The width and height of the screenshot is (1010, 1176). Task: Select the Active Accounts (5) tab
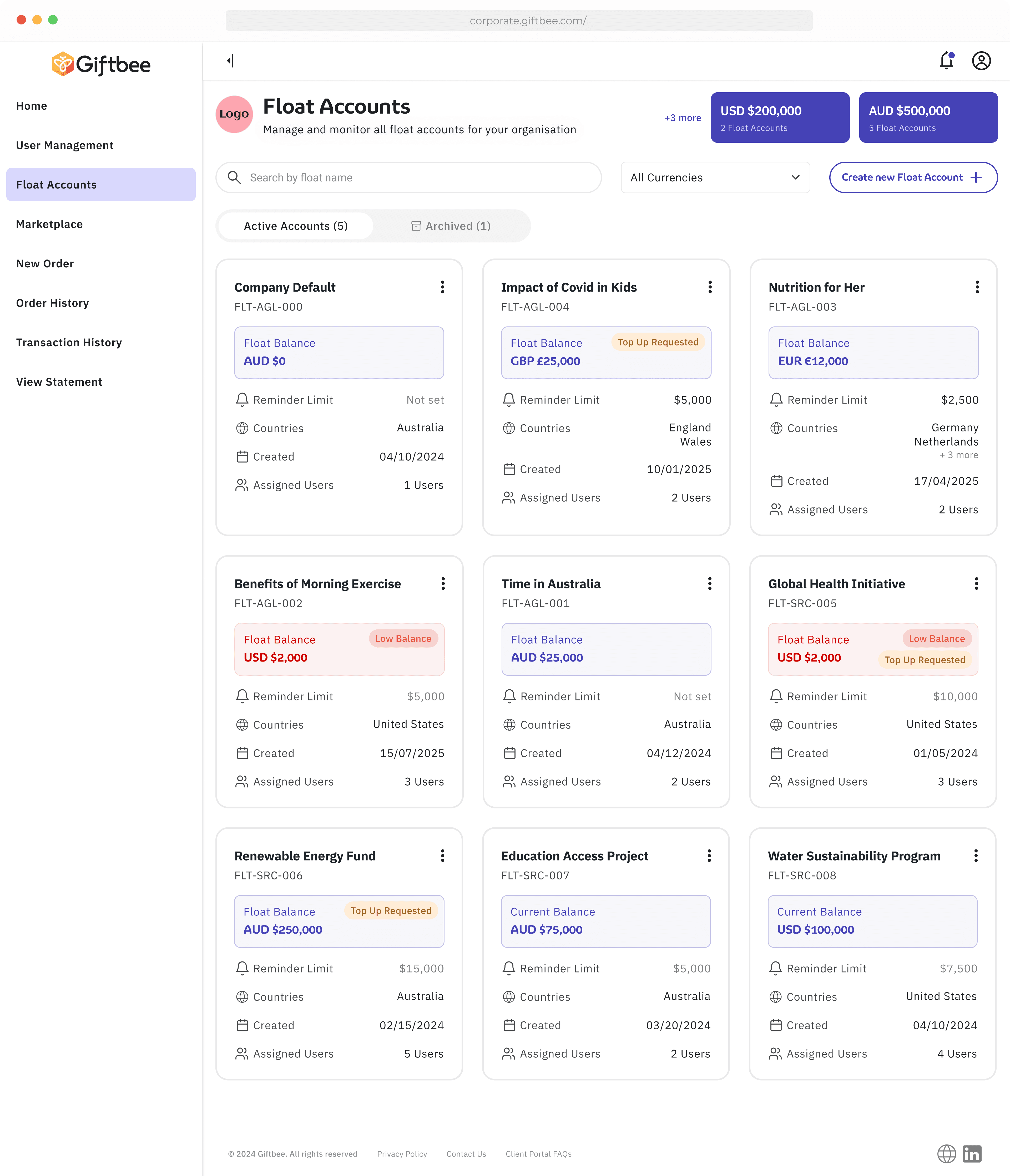pyautogui.click(x=296, y=226)
